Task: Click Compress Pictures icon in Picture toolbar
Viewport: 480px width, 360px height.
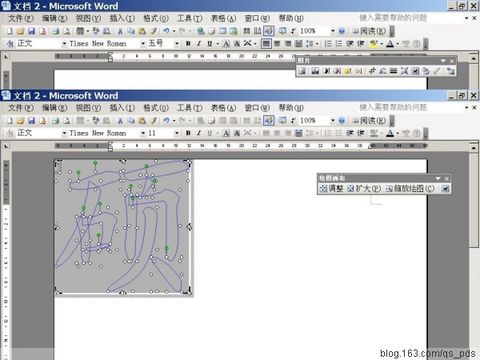Action: click(x=404, y=71)
